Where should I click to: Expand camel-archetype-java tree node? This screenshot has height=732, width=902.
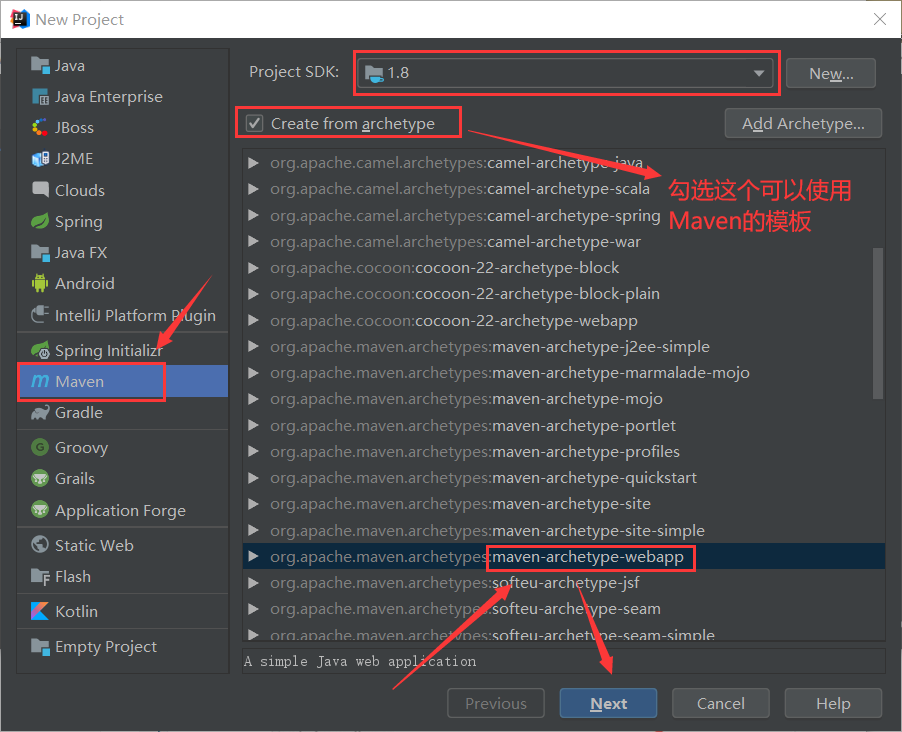[253, 163]
